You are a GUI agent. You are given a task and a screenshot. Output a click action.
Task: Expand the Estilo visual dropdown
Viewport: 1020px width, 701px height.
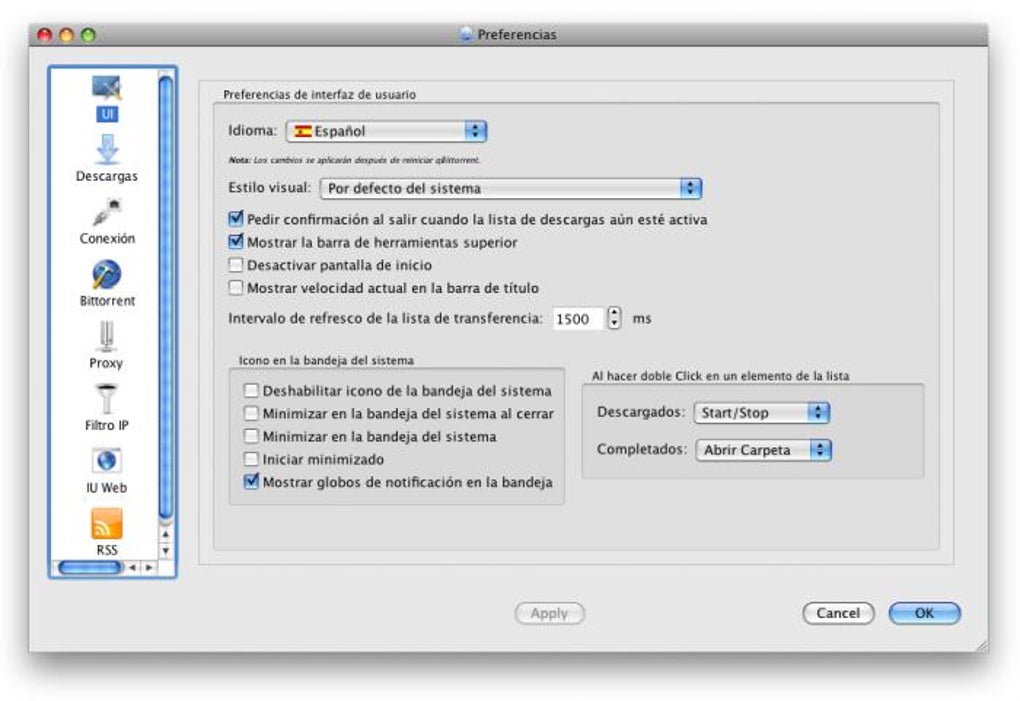click(511, 189)
